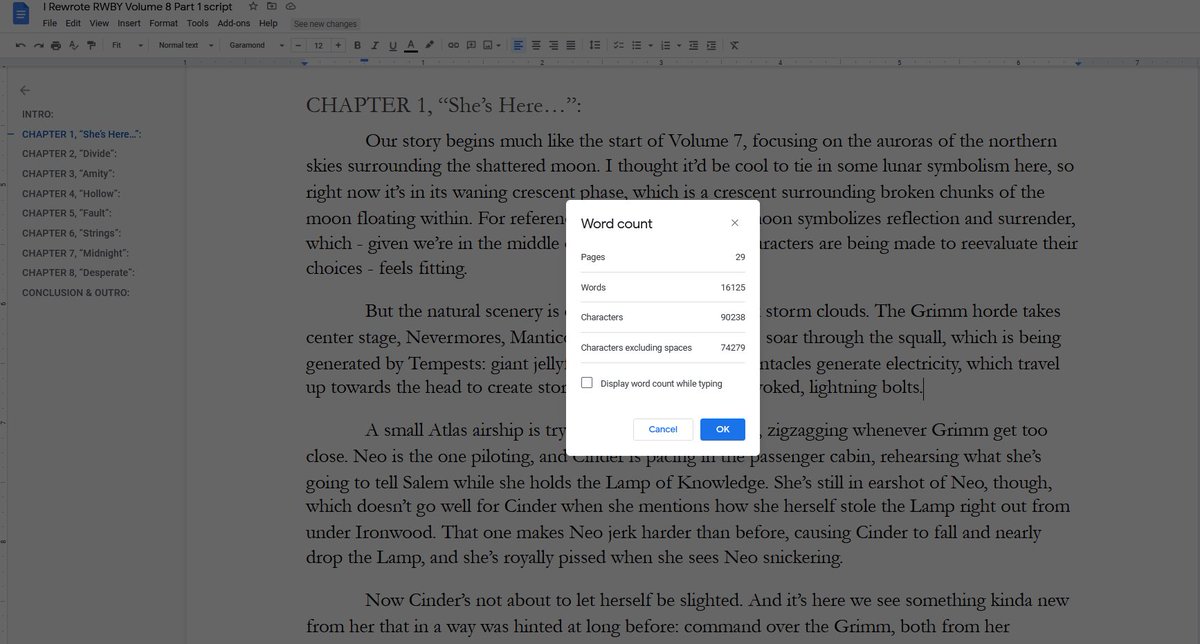
Task: Center align text
Action: point(536,45)
